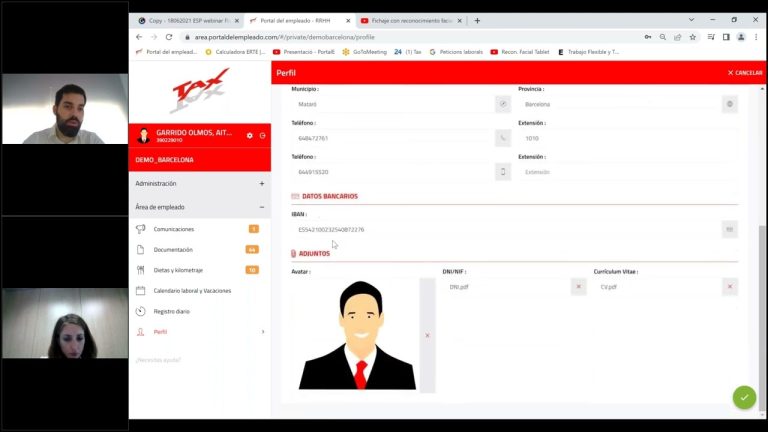
Task: Click the IBAN input field
Action: 500,230
